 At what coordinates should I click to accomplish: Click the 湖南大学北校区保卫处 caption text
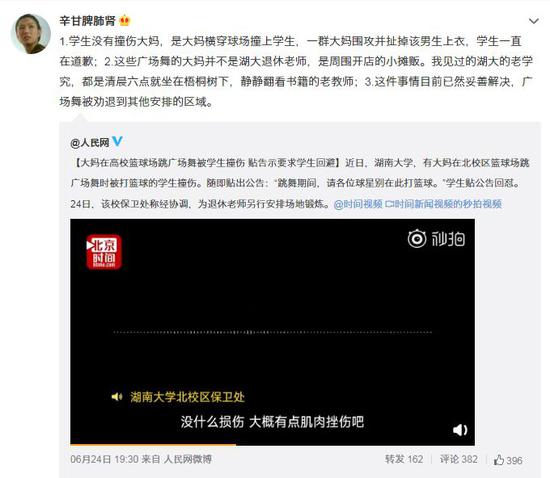(x=187, y=397)
